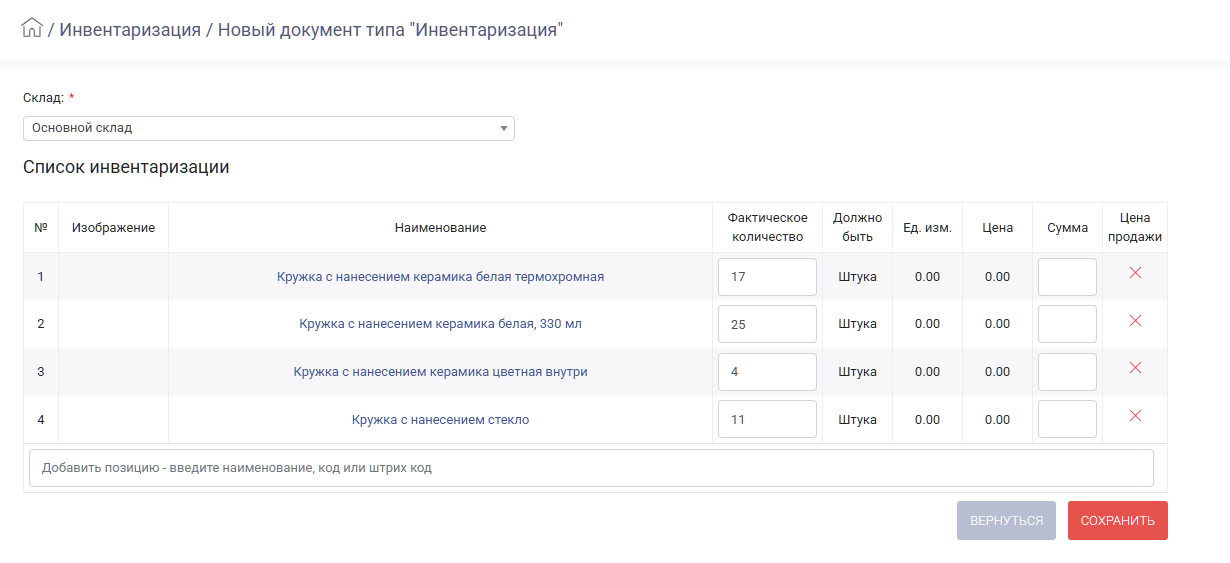Open Инвентаризация breadcrumb link
The height and width of the screenshot is (563, 1230).
pos(130,29)
